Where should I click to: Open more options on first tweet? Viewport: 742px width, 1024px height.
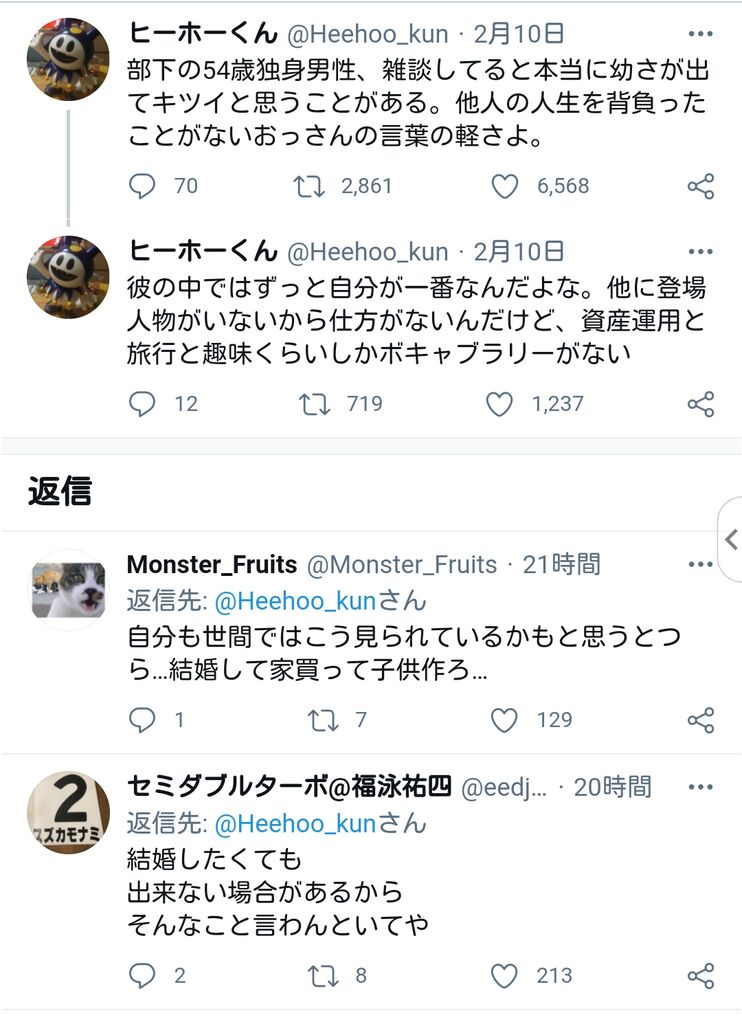point(700,34)
